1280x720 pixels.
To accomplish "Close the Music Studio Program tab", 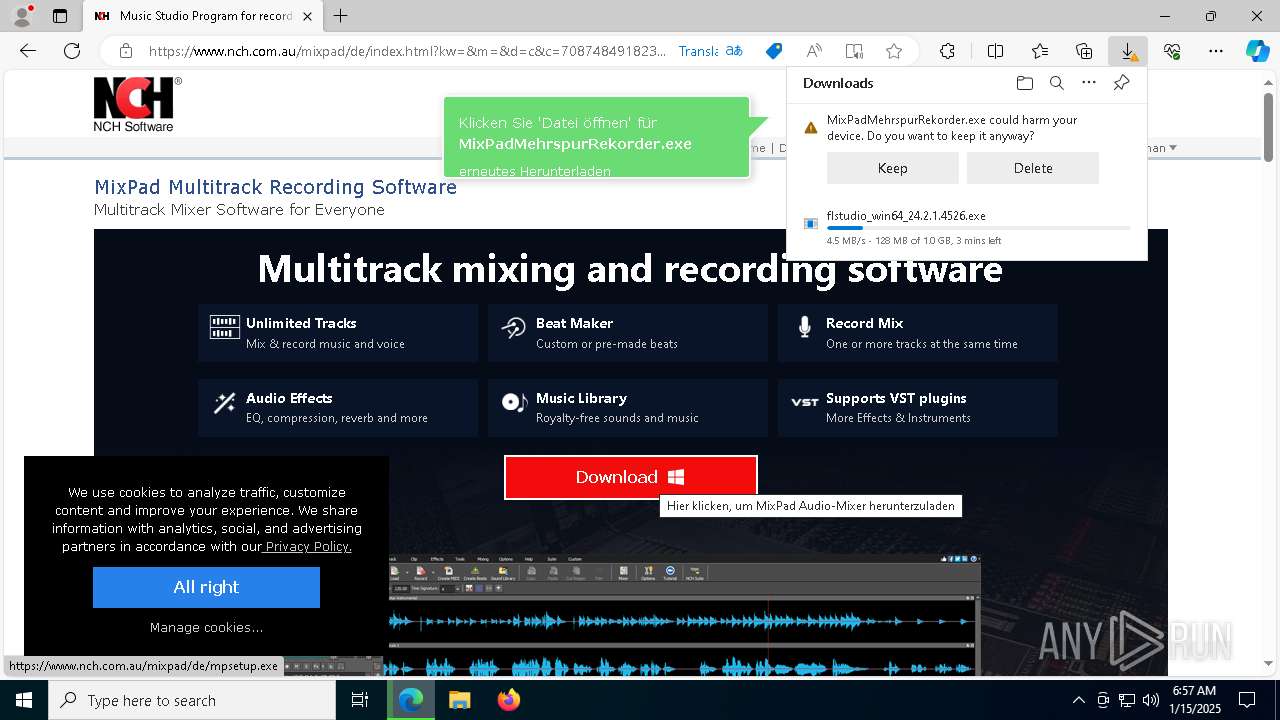I will (x=307, y=16).
